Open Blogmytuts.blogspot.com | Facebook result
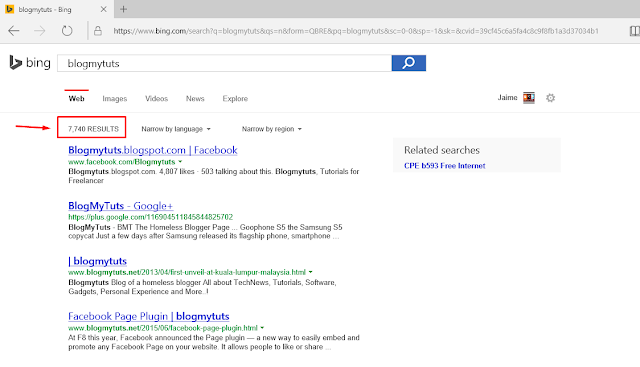Screen dimensions: 640x367 pos(153,150)
